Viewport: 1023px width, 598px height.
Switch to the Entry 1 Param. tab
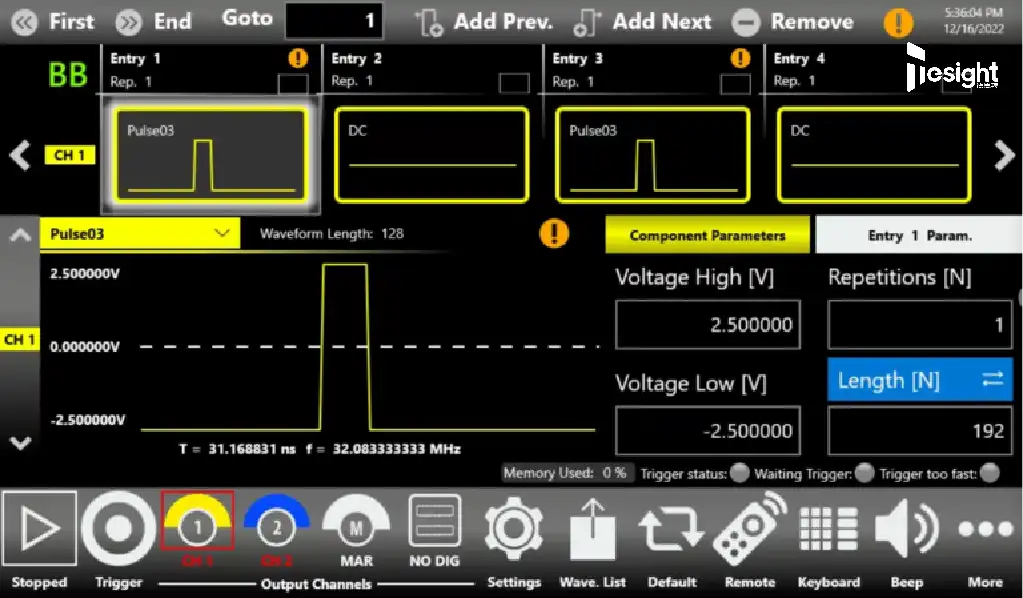918,235
